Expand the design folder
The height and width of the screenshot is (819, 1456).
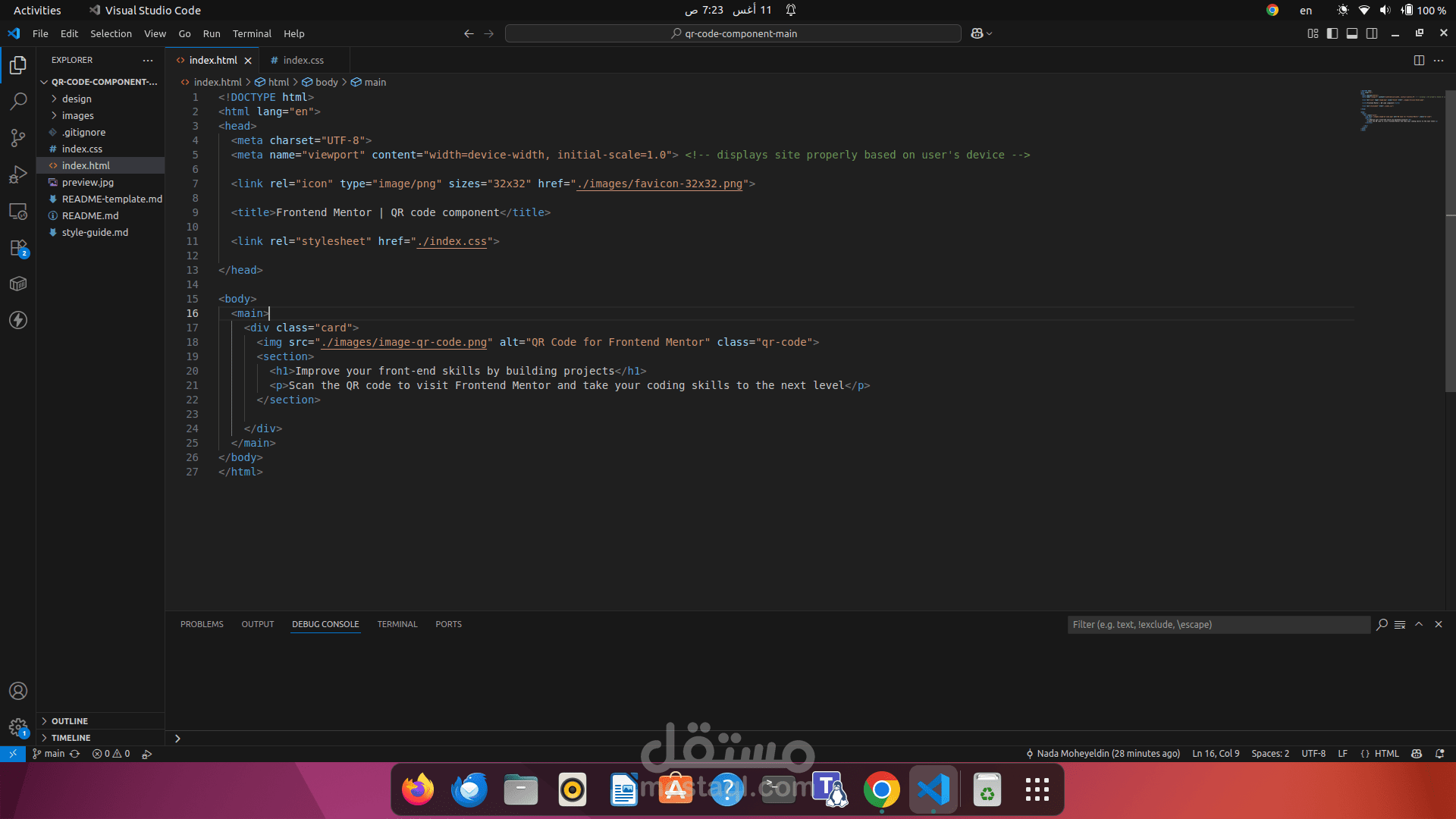(x=100, y=99)
